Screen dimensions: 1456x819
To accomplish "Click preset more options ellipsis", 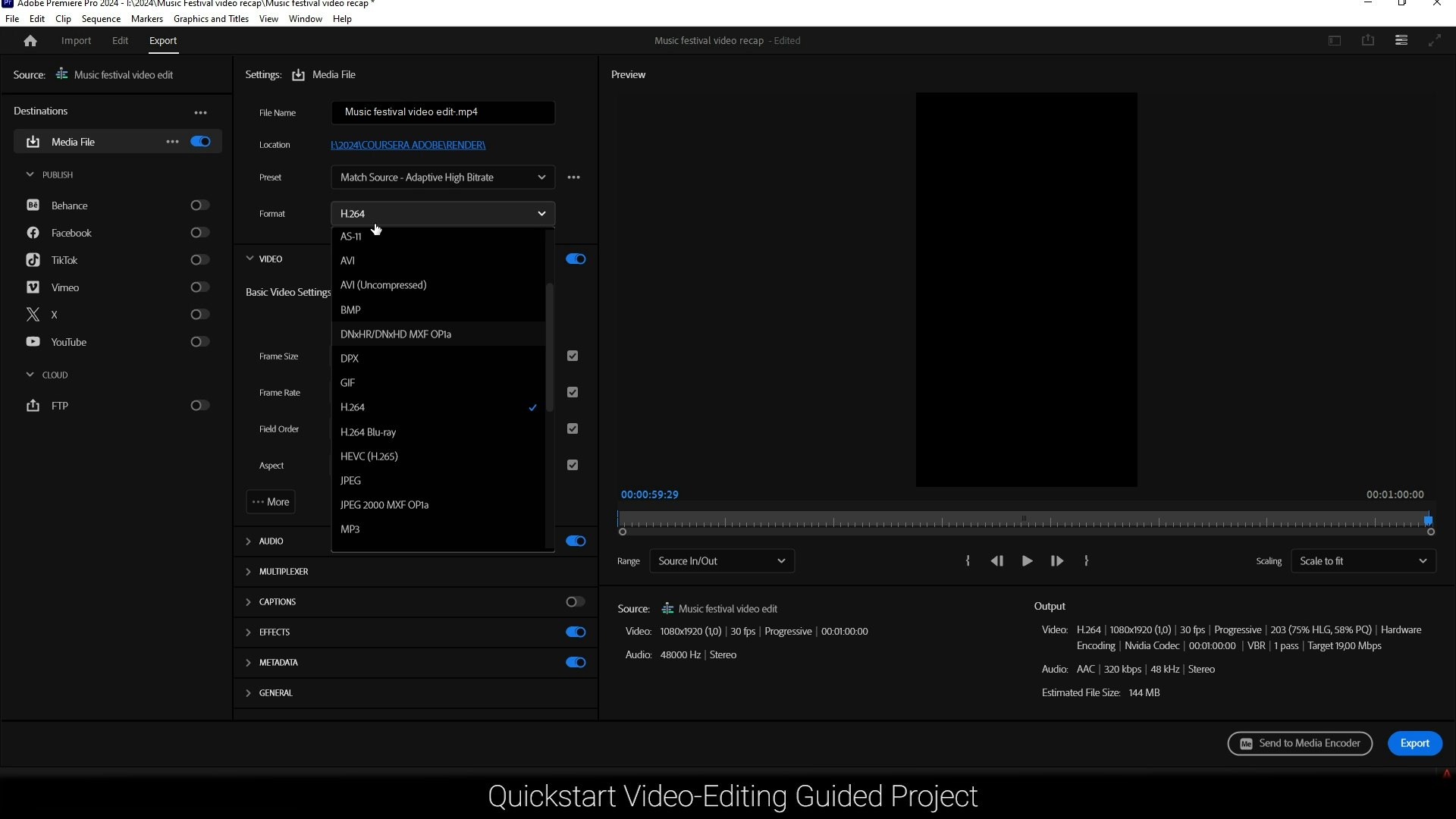I will pyautogui.click(x=573, y=177).
